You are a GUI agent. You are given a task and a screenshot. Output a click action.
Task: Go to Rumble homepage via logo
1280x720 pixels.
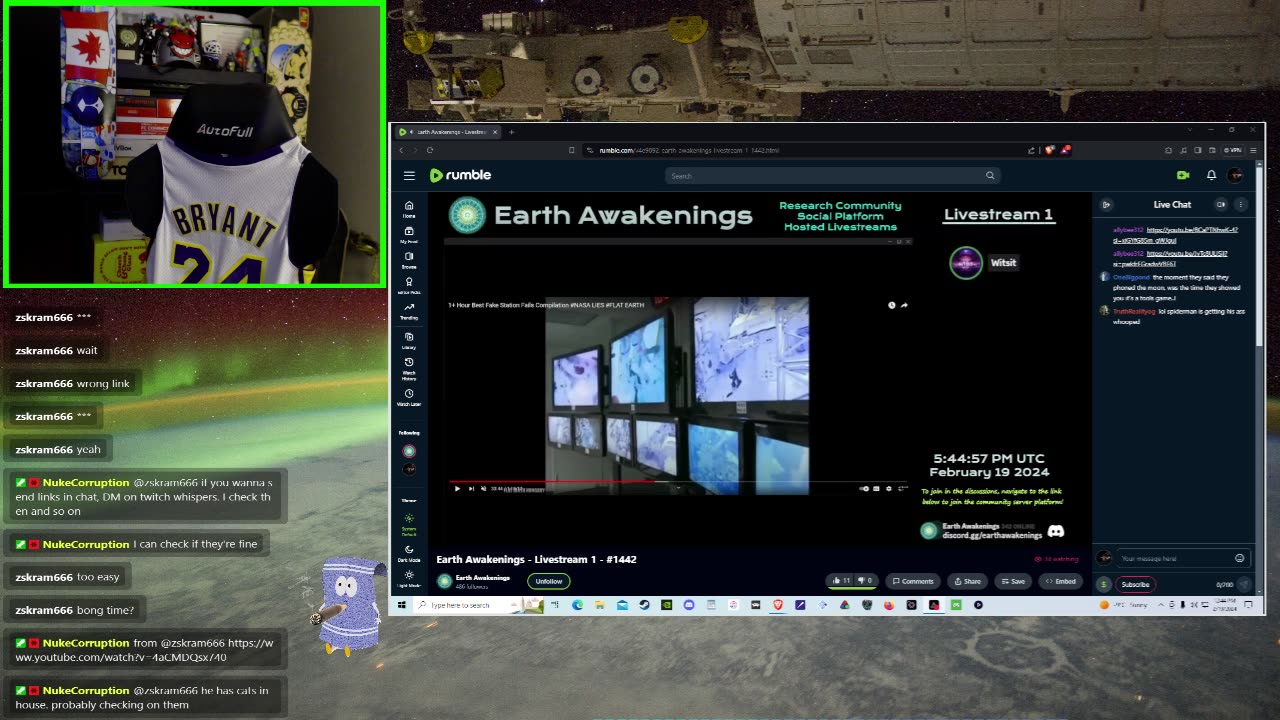click(x=460, y=175)
